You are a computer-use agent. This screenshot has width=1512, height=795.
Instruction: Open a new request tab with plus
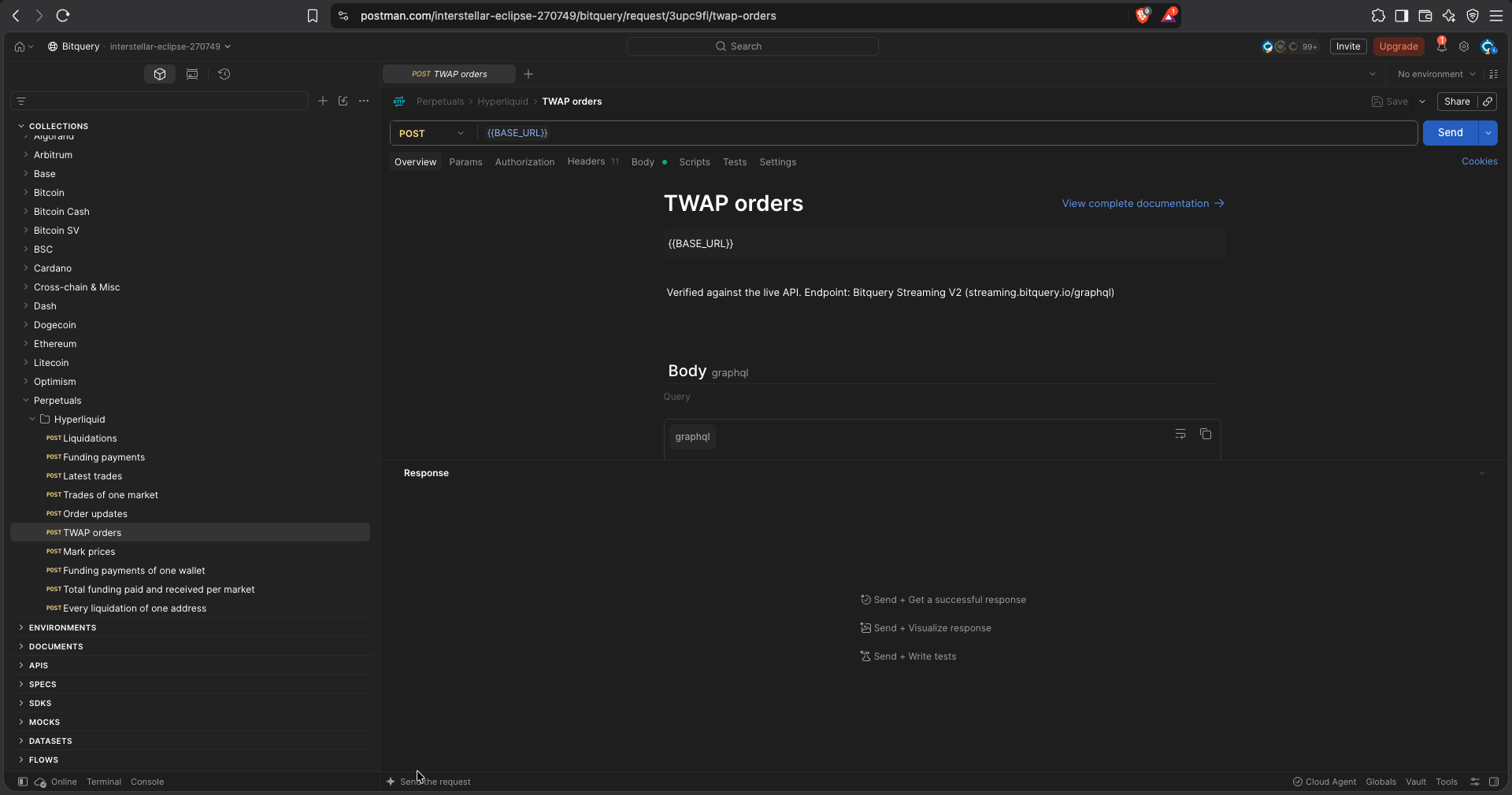click(528, 74)
